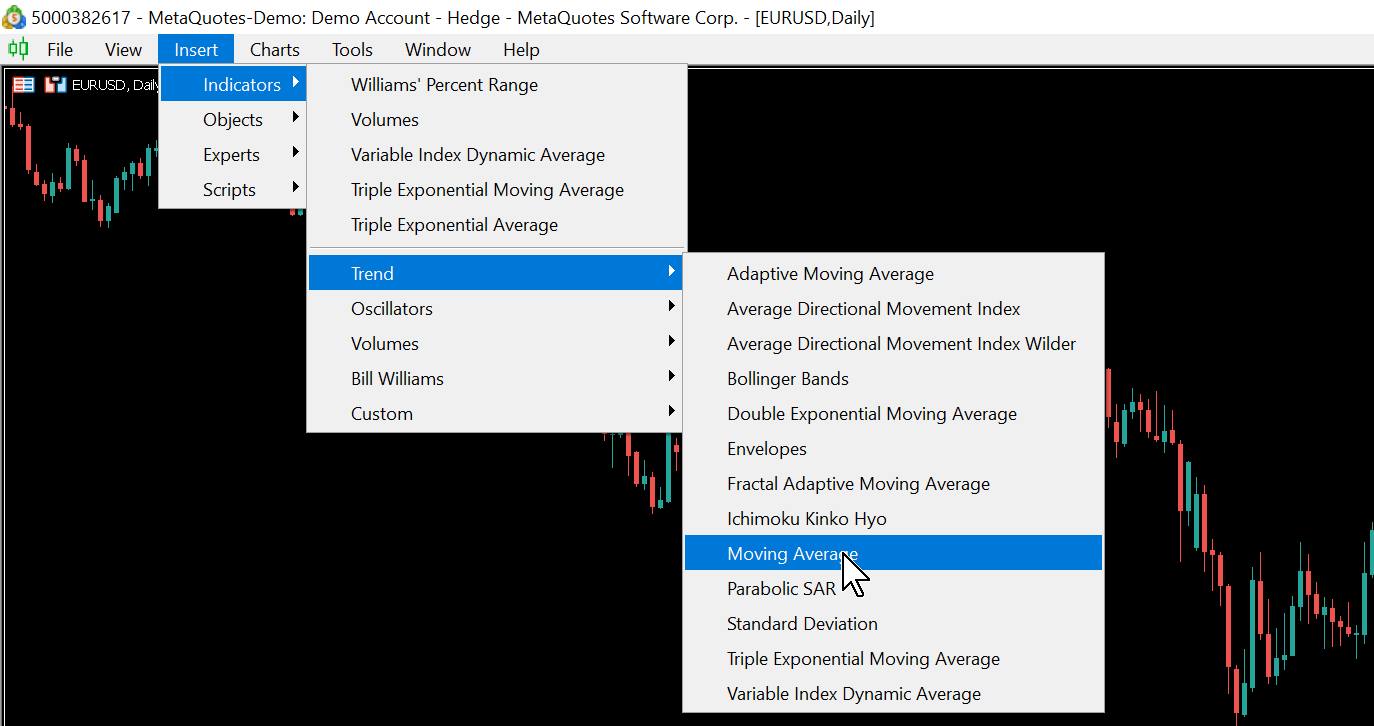Click the red-blue table icon in chart header
Screen dimensions: 1374x726
click(22, 85)
